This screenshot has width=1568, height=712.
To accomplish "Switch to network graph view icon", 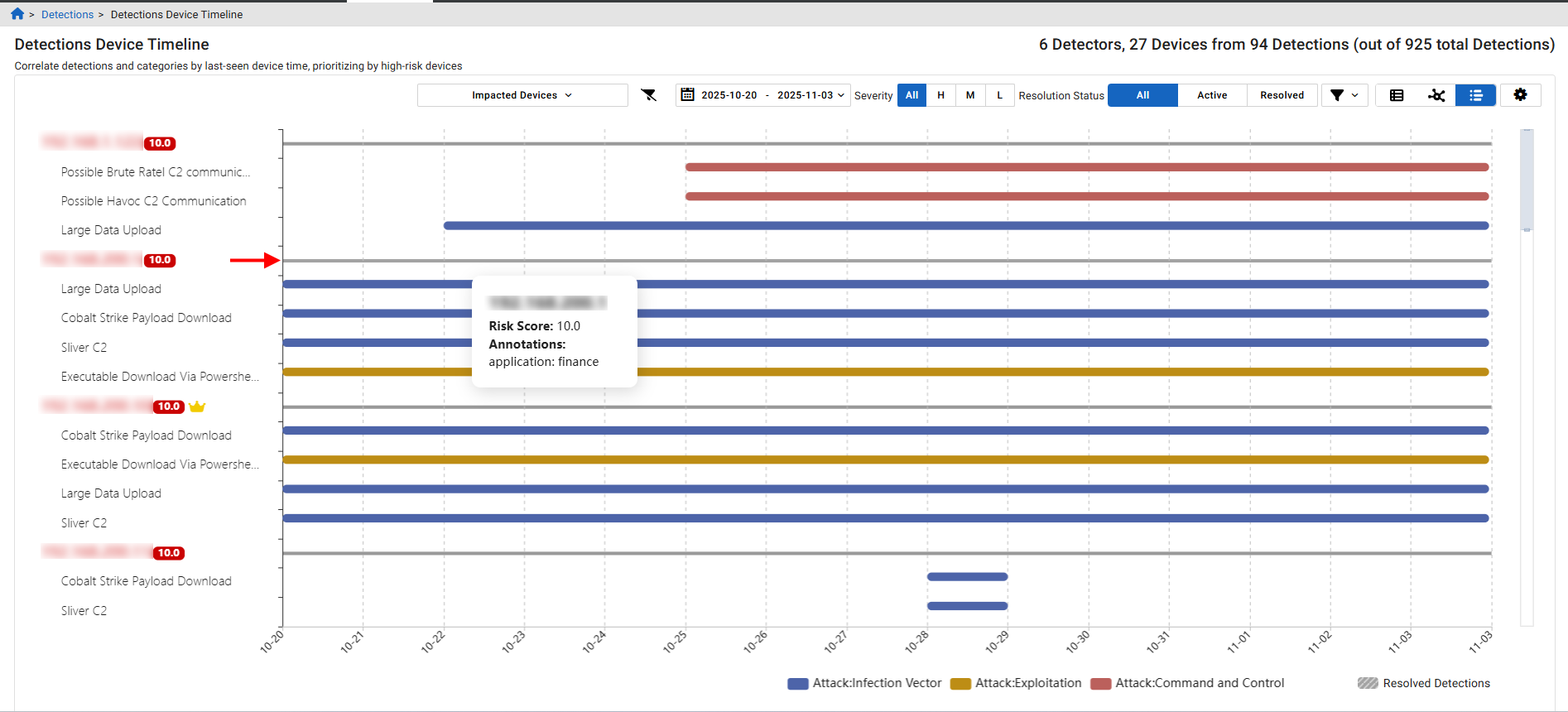I will (x=1436, y=95).
